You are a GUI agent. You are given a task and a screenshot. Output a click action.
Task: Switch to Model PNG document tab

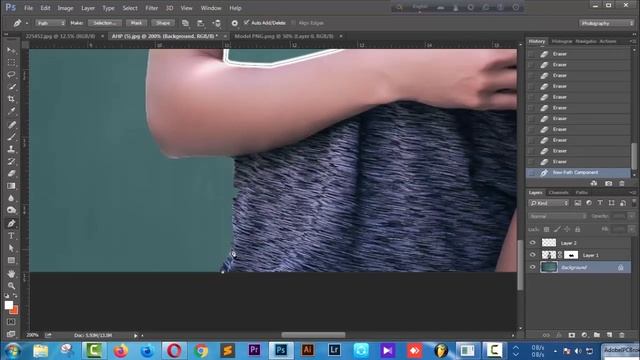[284, 36]
